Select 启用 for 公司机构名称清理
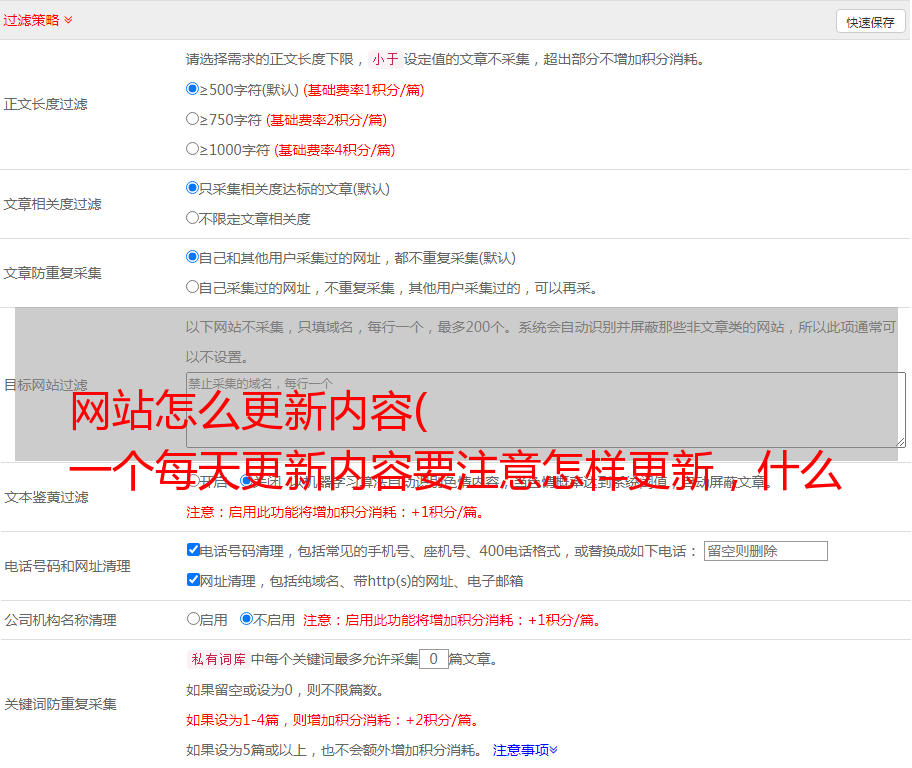Screen dimensions: 912x768 [x=193, y=619]
